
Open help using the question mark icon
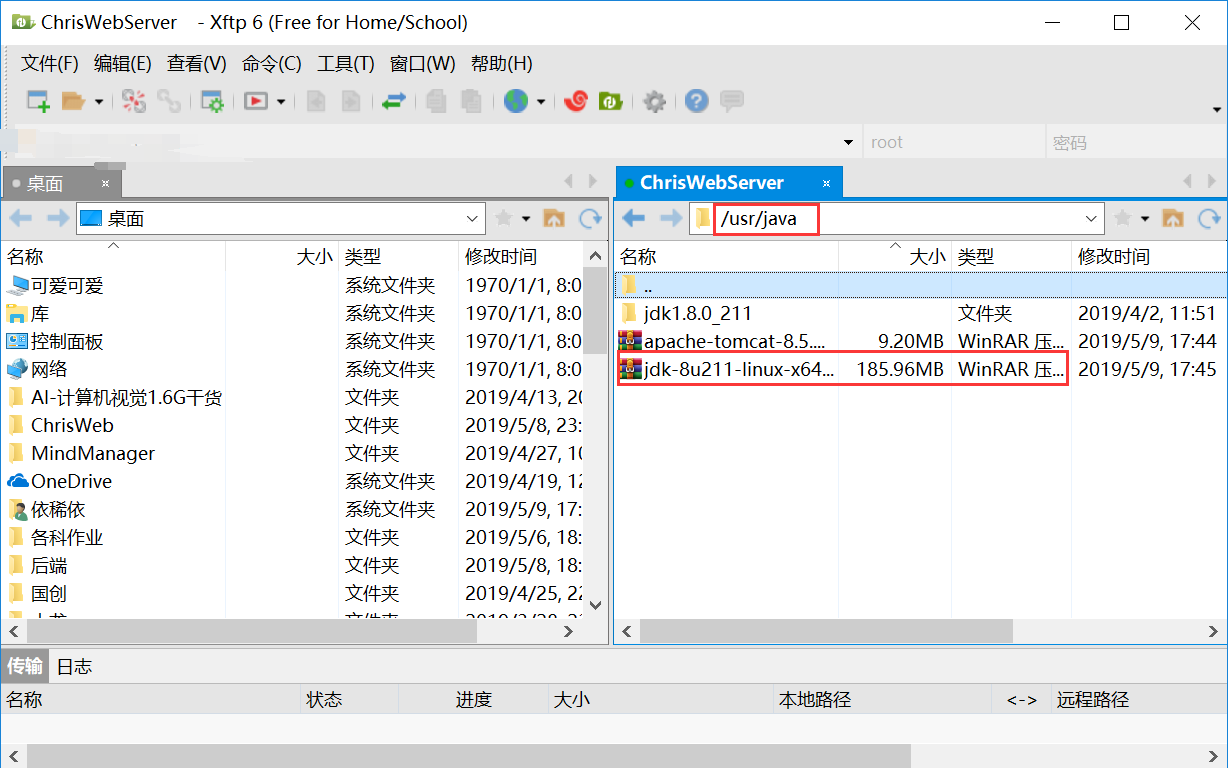pyautogui.click(x=696, y=101)
